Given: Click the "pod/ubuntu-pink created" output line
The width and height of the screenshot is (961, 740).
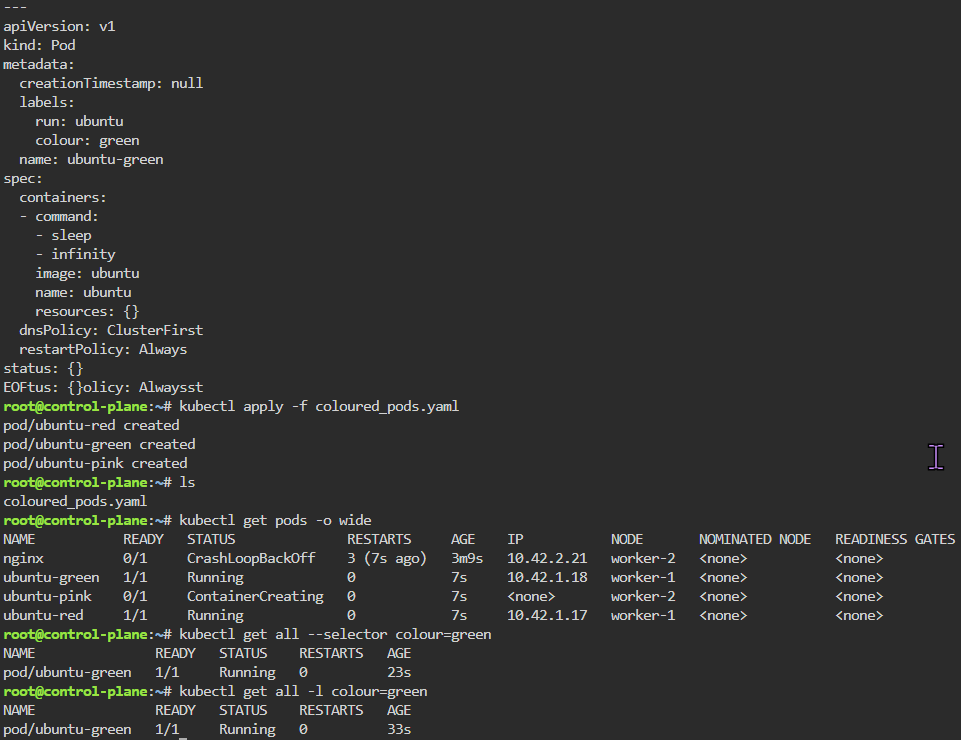Looking at the screenshot, I should point(95,463).
